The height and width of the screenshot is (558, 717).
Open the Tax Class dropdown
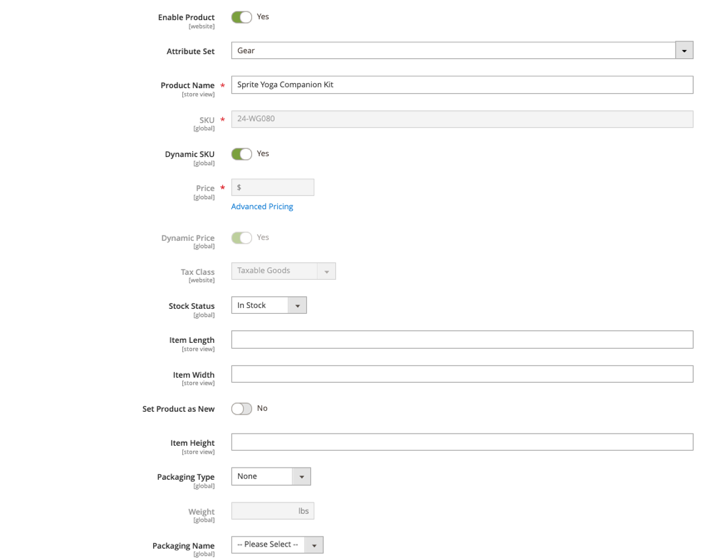[x=283, y=271]
